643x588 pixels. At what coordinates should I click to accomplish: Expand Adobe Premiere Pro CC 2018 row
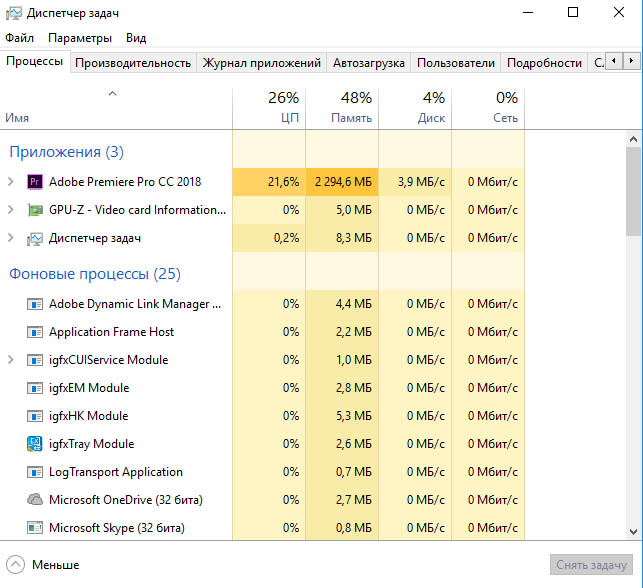11,182
